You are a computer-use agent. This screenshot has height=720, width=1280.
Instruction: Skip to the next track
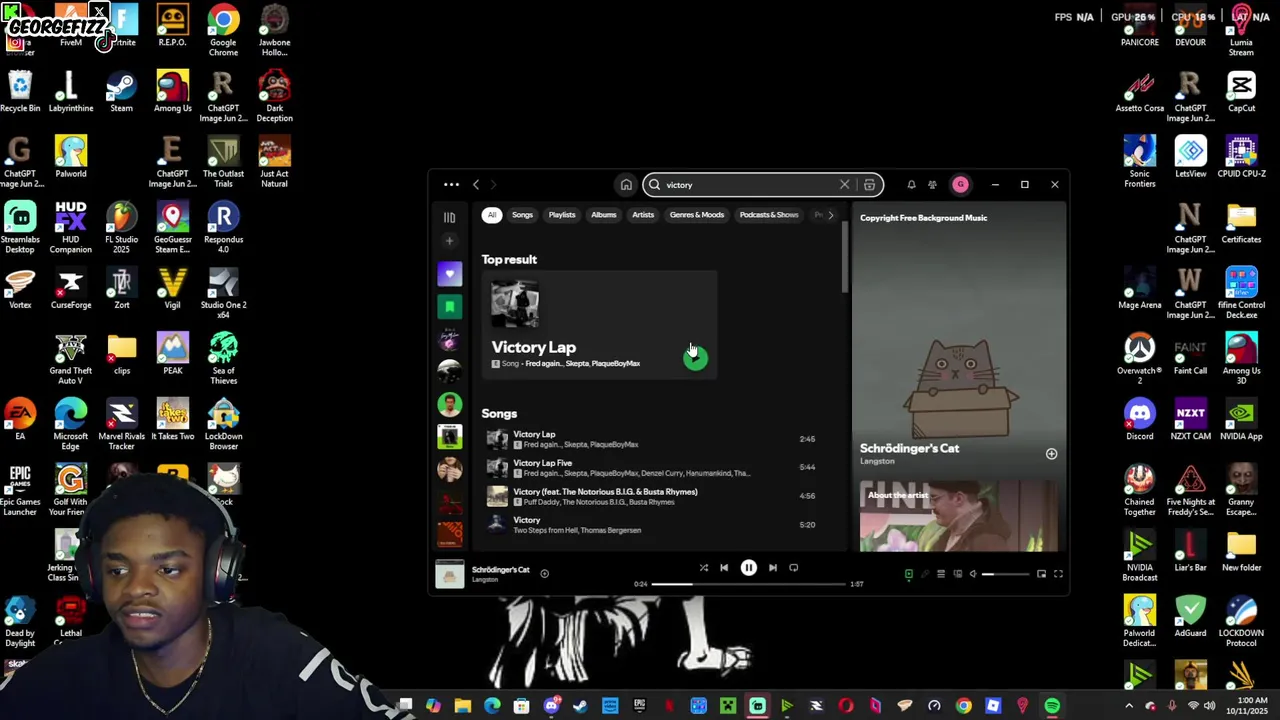[x=772, y=568]
